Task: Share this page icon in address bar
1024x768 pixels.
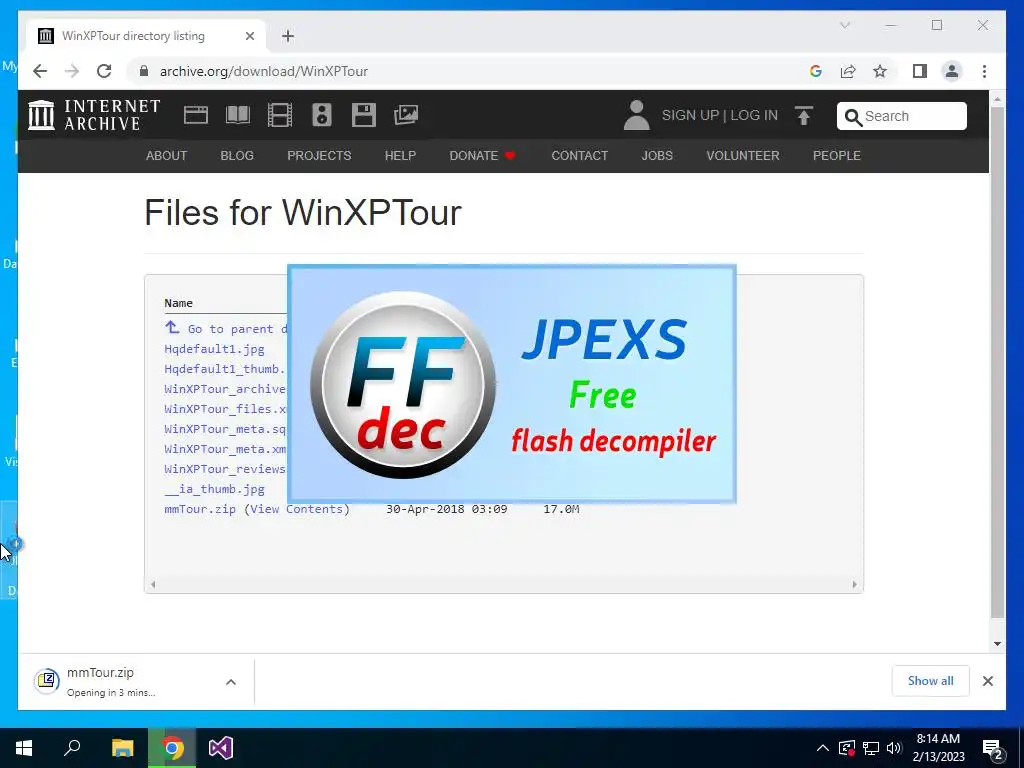Action: pos(848,71)
